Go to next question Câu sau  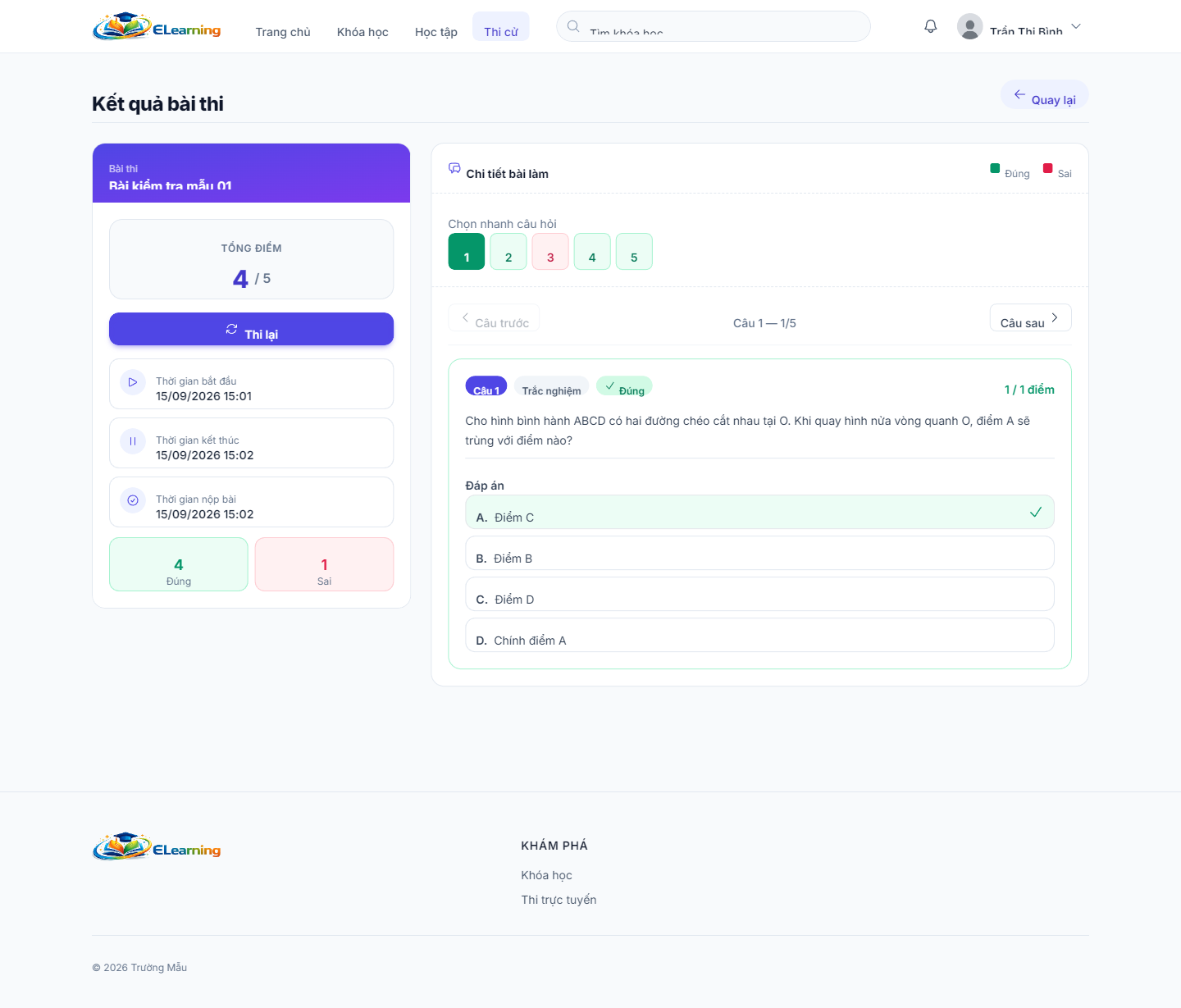[x=1030, y=318]
